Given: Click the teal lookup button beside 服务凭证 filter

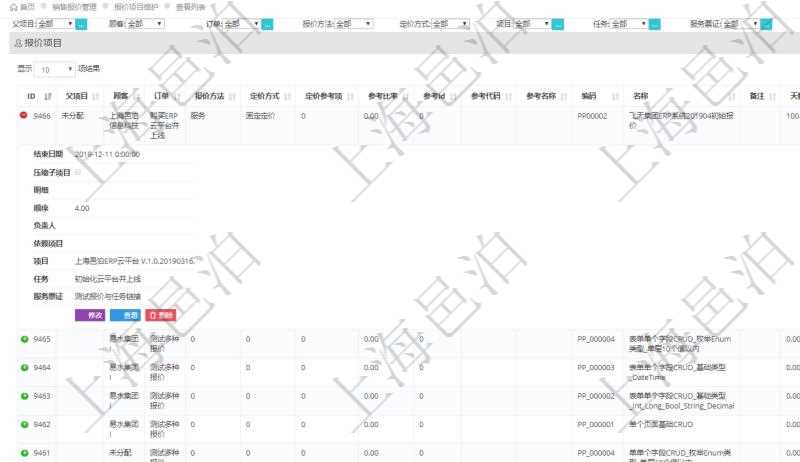Looking at the screenshot, I should [x=766, y=24].
